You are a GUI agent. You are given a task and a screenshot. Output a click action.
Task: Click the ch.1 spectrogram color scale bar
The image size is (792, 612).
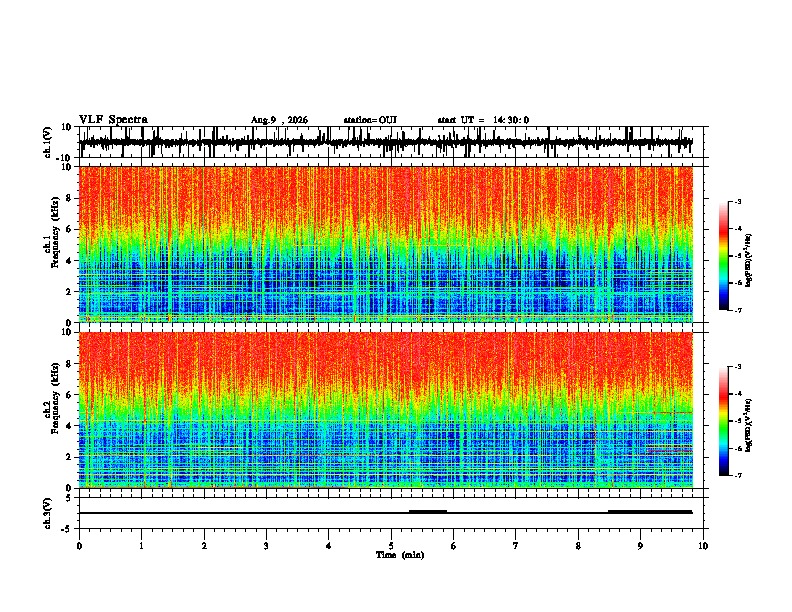(723, 256)
